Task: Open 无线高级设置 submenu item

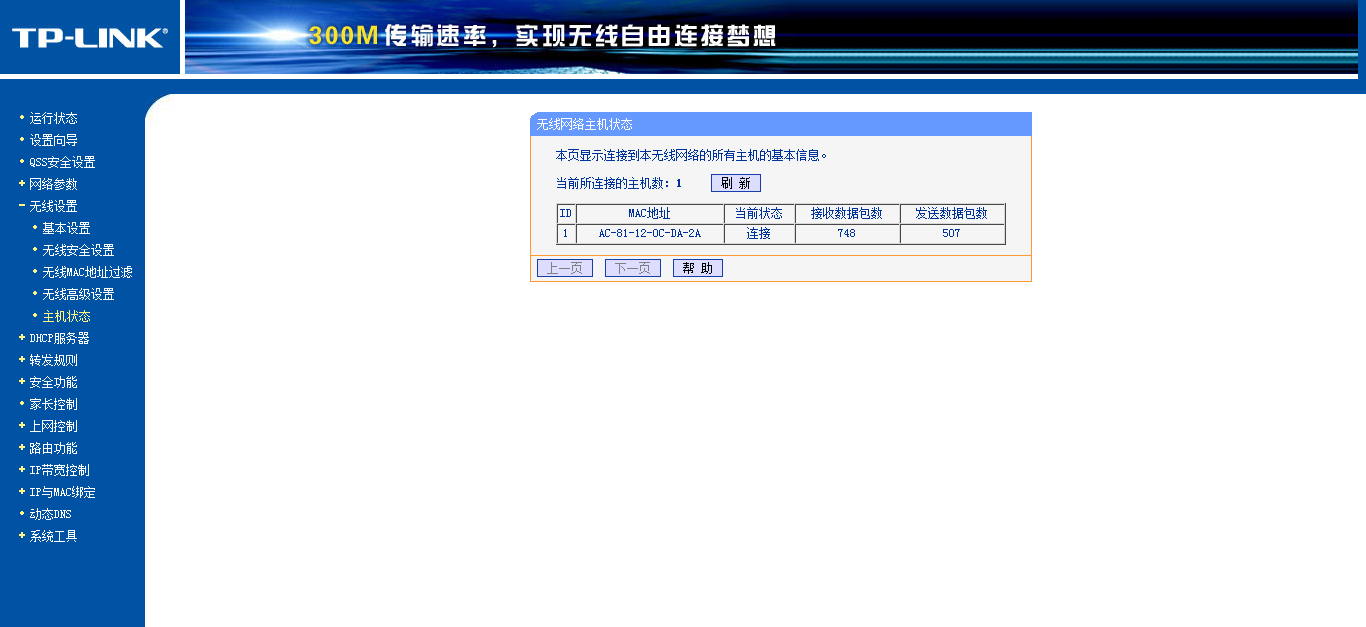Action: pos(78,294)
